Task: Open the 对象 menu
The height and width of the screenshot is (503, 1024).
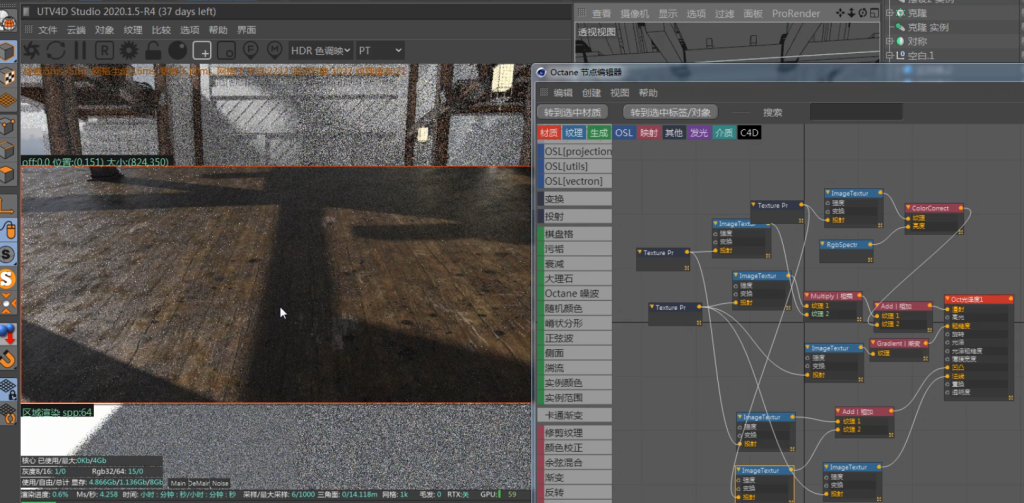Action: pyautogui.click(x=104, y=30)
